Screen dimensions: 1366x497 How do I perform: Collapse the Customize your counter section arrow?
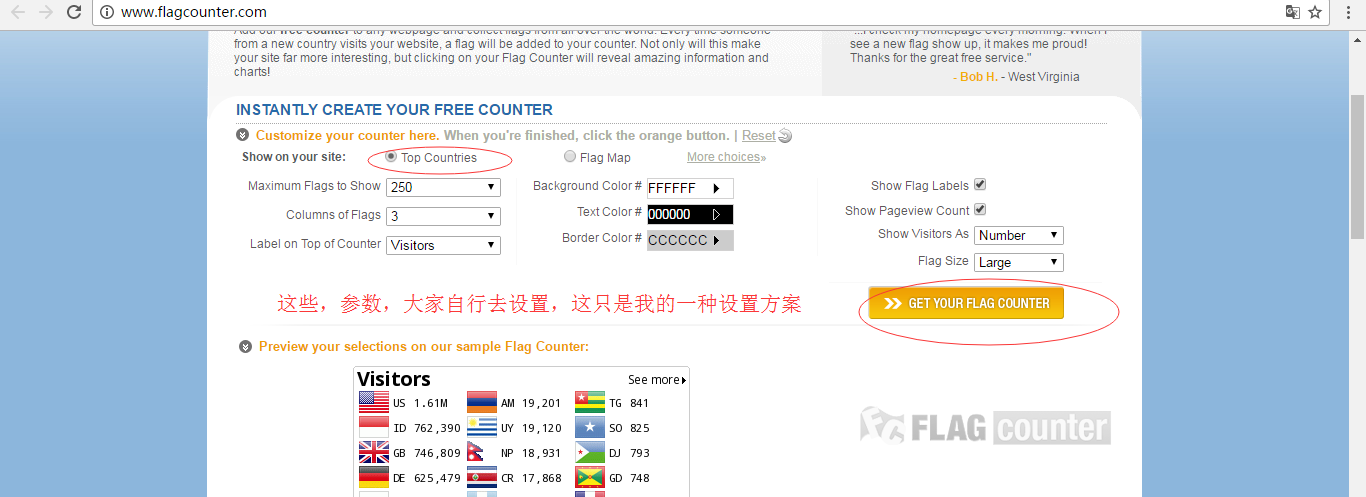tap(242, 136)
